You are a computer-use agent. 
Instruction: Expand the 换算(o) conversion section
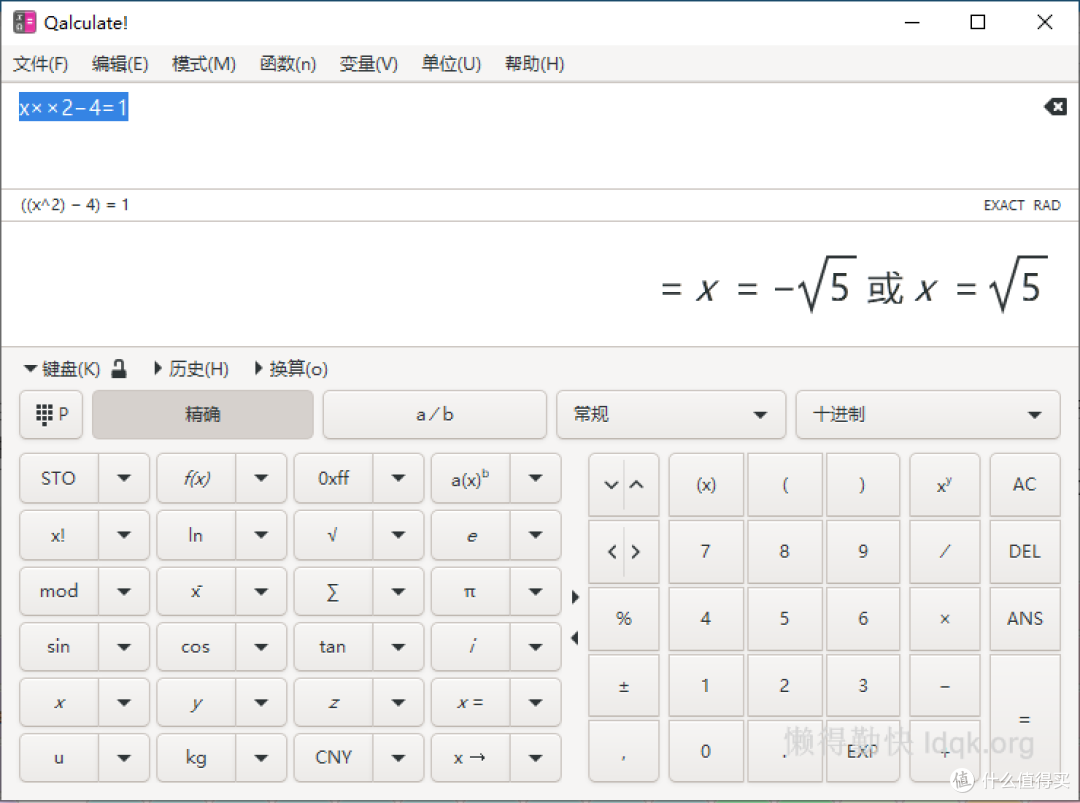291,368
